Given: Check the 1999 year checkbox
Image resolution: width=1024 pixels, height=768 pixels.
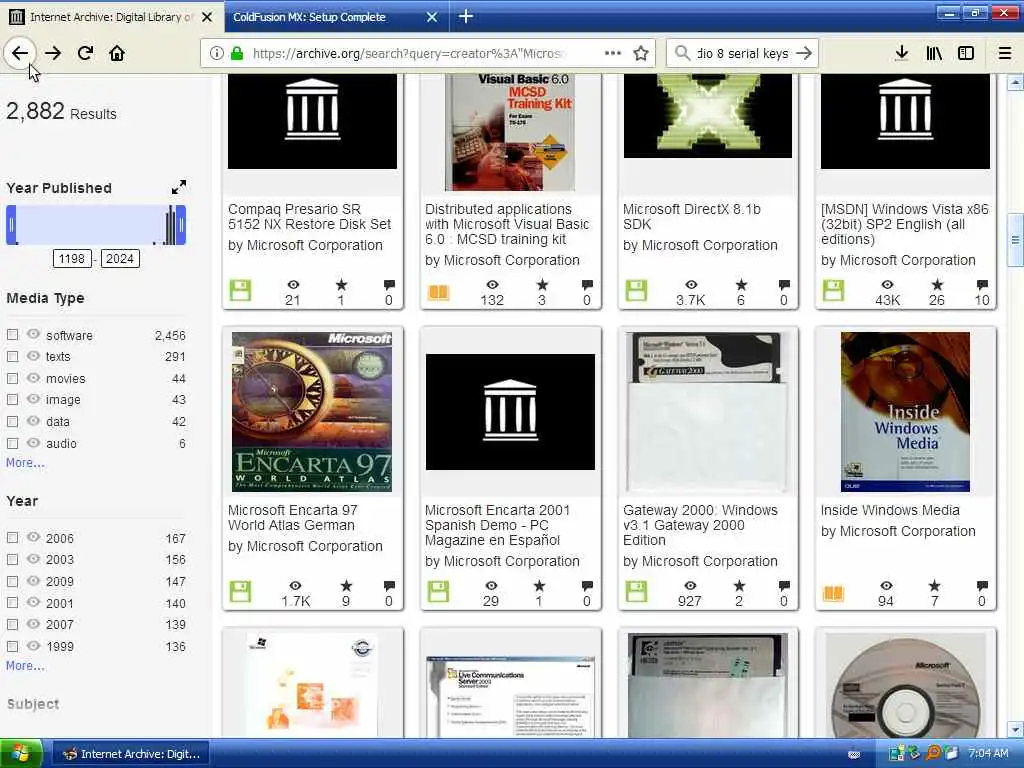Looking at the screenshot, I should pyautogui.click(x=12, y=646).
